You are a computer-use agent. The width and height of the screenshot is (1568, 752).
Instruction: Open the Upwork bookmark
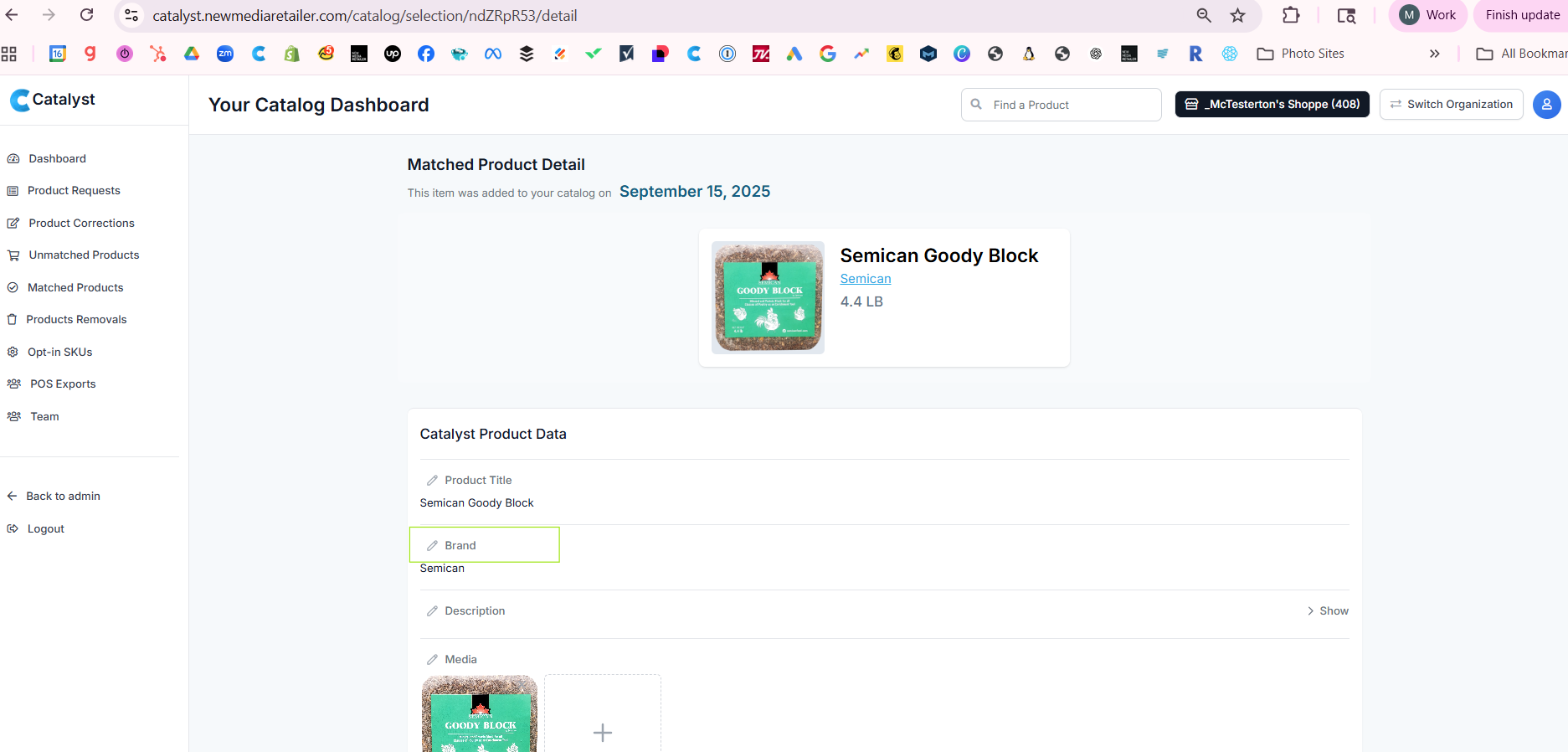393,54
